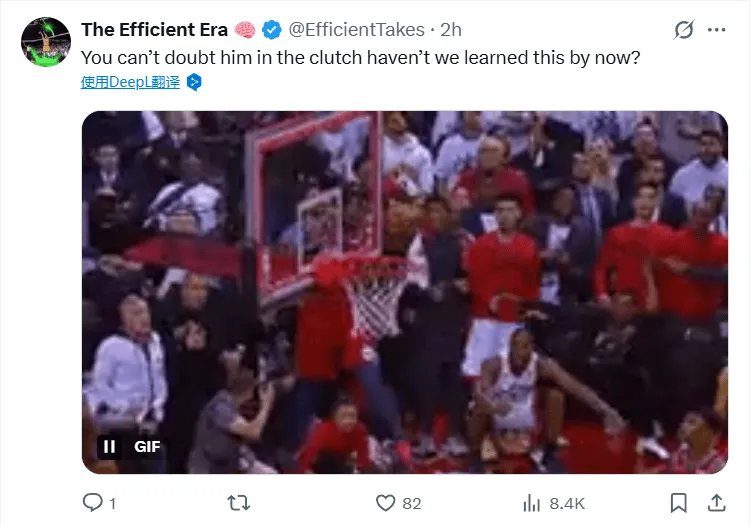Click The Efficient Era display name
The height and width of the screenshot is (525, 751).
154,30
